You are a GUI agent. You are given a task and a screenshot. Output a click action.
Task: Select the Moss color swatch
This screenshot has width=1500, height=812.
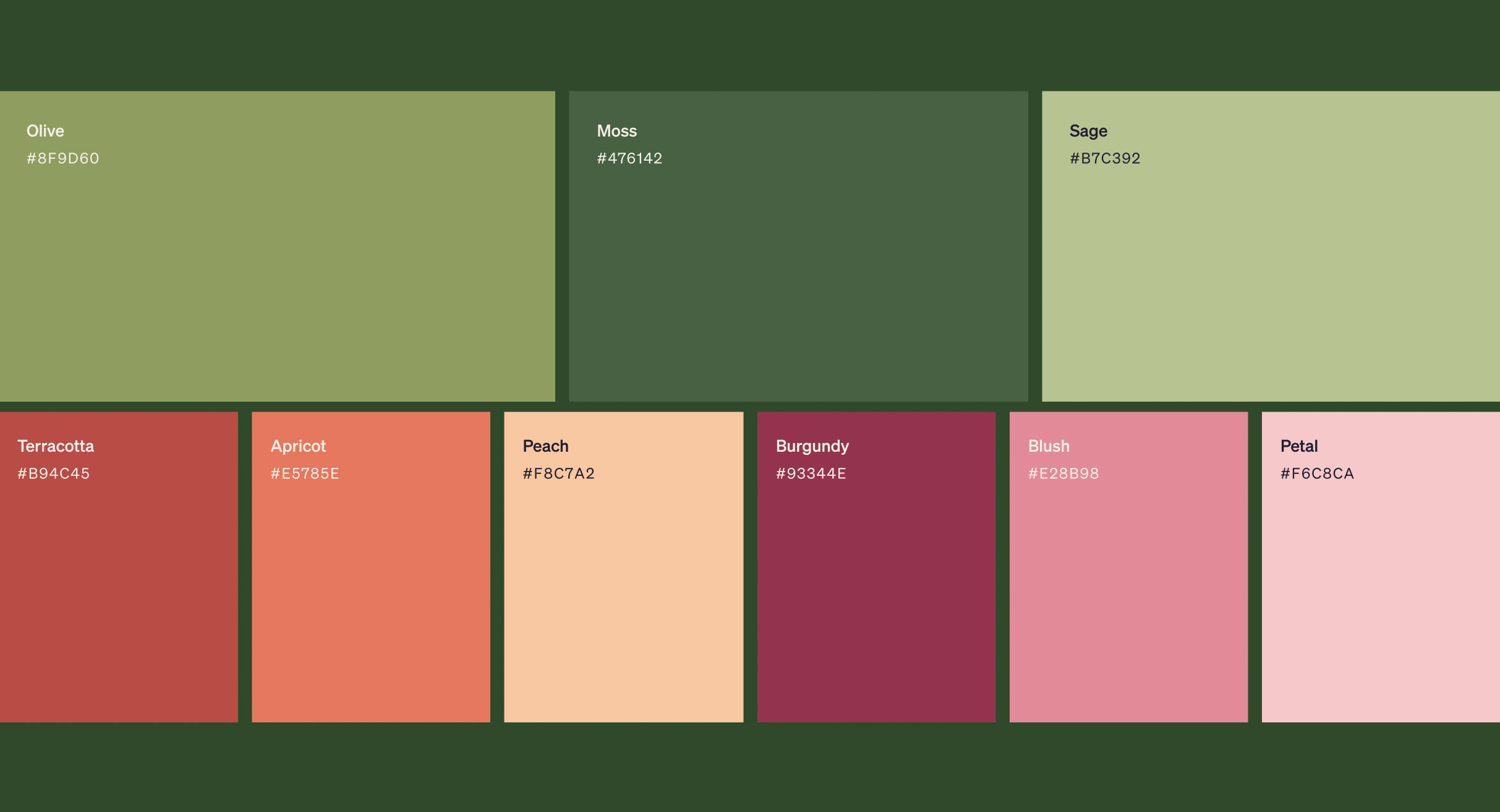pos(798,247)
